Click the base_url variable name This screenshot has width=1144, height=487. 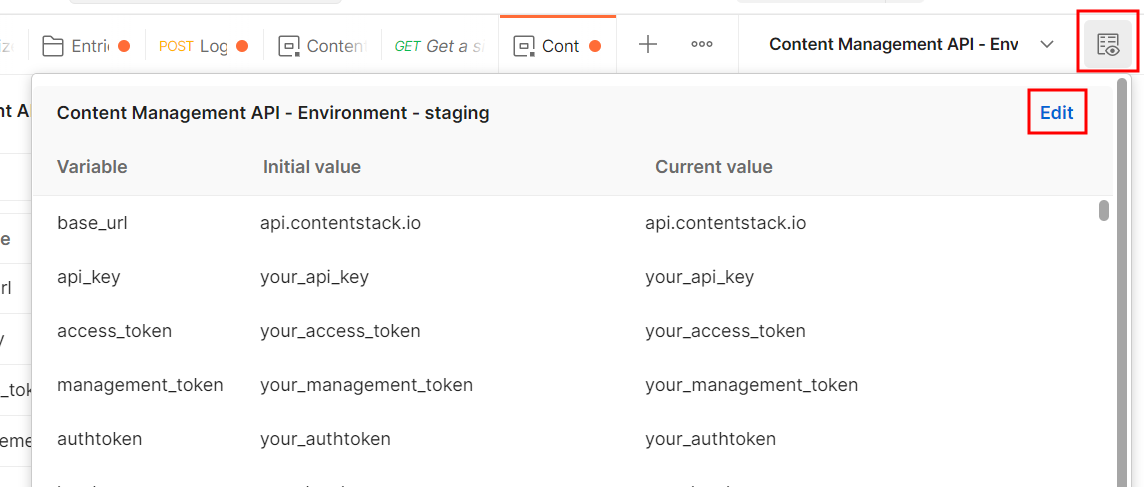[x=92, y=223]
